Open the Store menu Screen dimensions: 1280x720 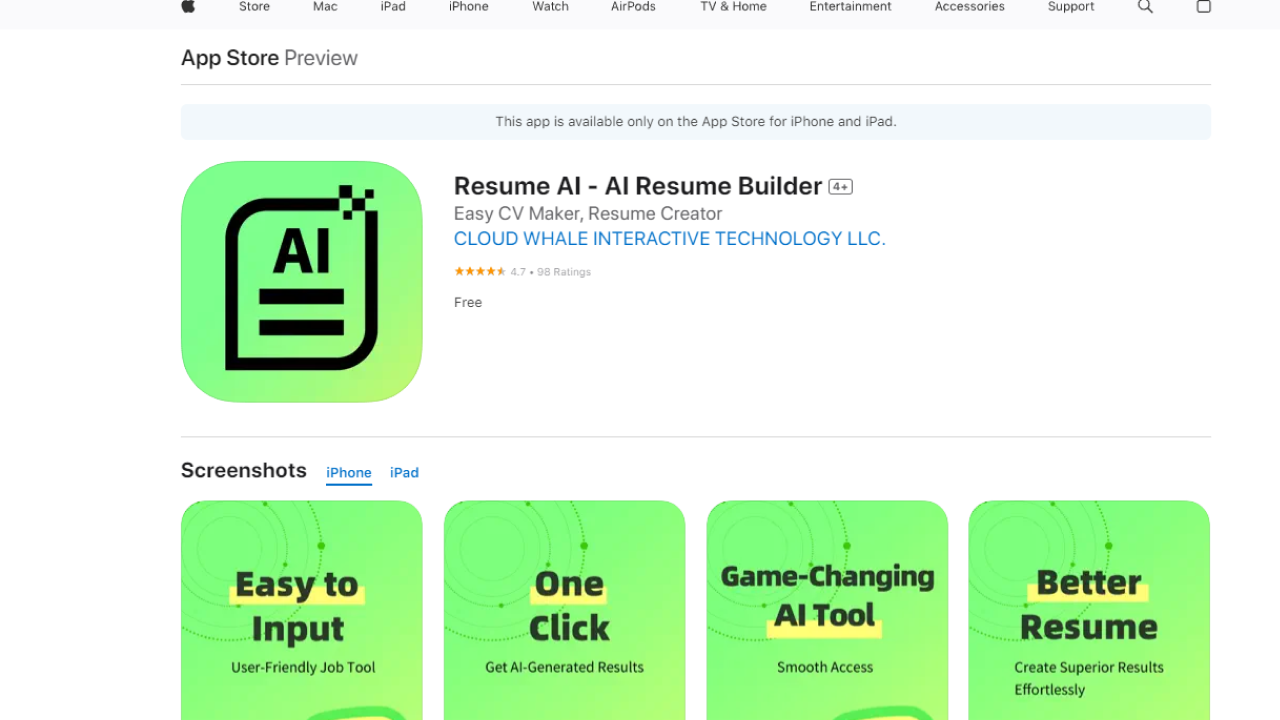pos(254,6)
